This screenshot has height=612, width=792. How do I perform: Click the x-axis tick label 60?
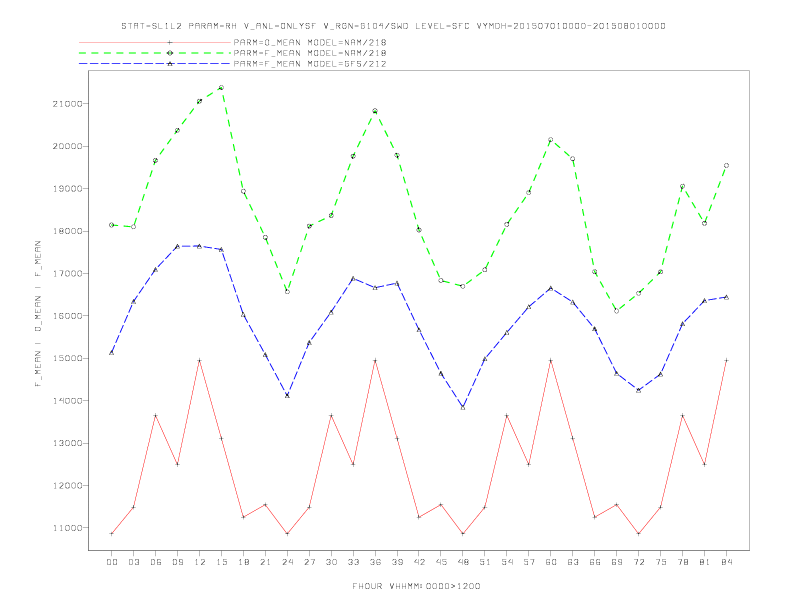551,562
